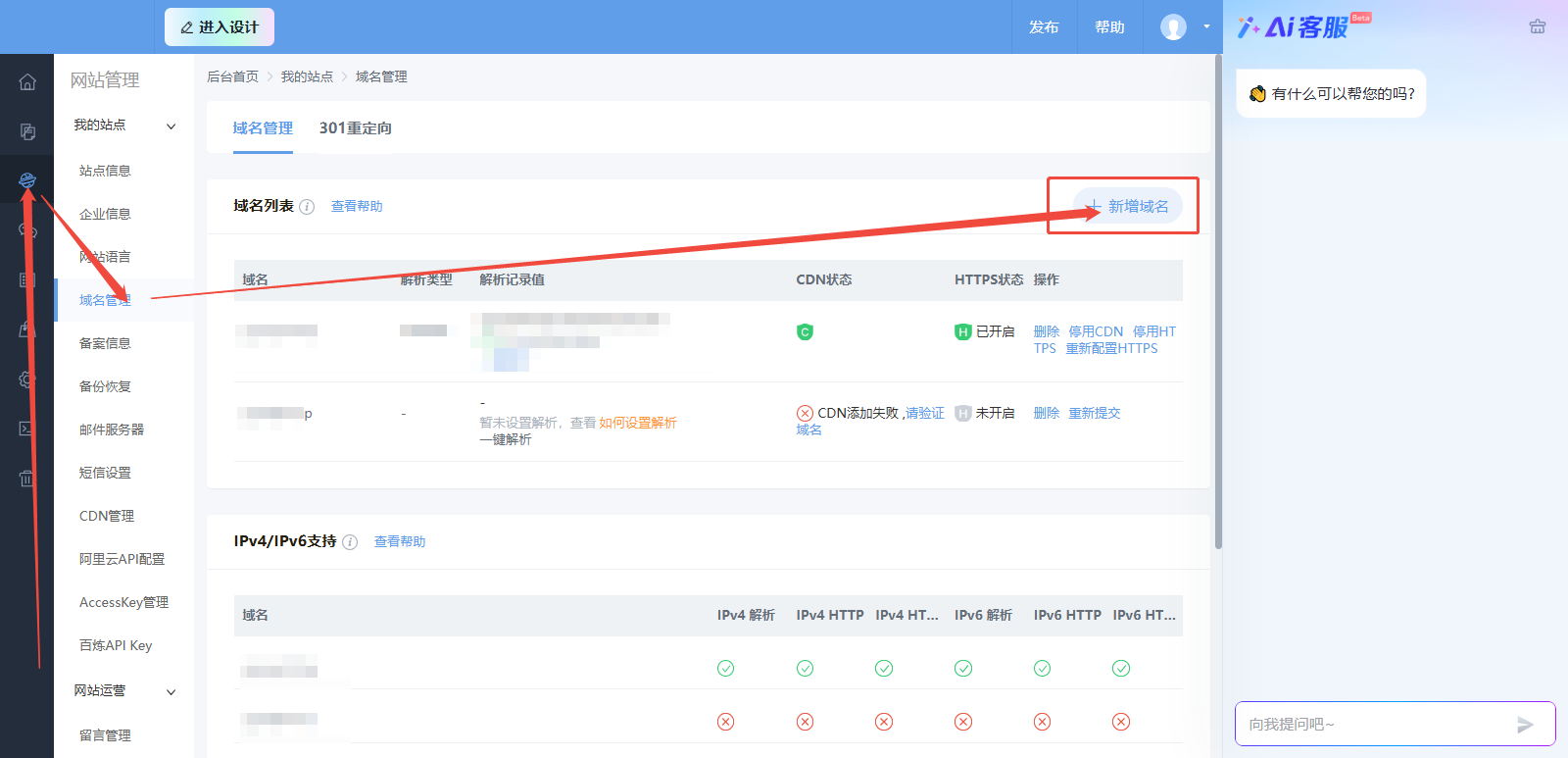Click the CDN状态 column header
This screenshot has width=1568, height=758.
click(824, 280)
